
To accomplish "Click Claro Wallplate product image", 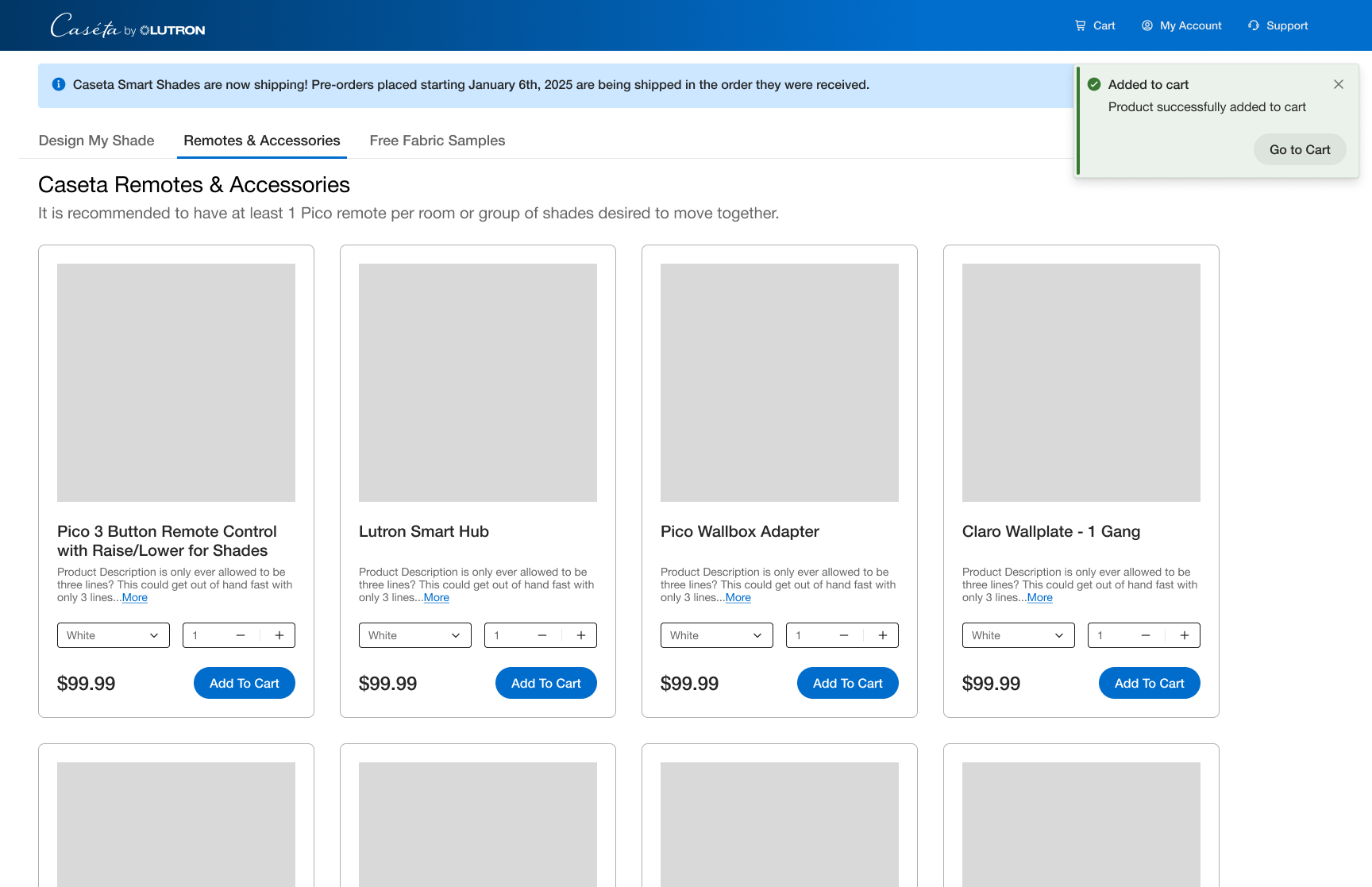I will click(1081, 383).
